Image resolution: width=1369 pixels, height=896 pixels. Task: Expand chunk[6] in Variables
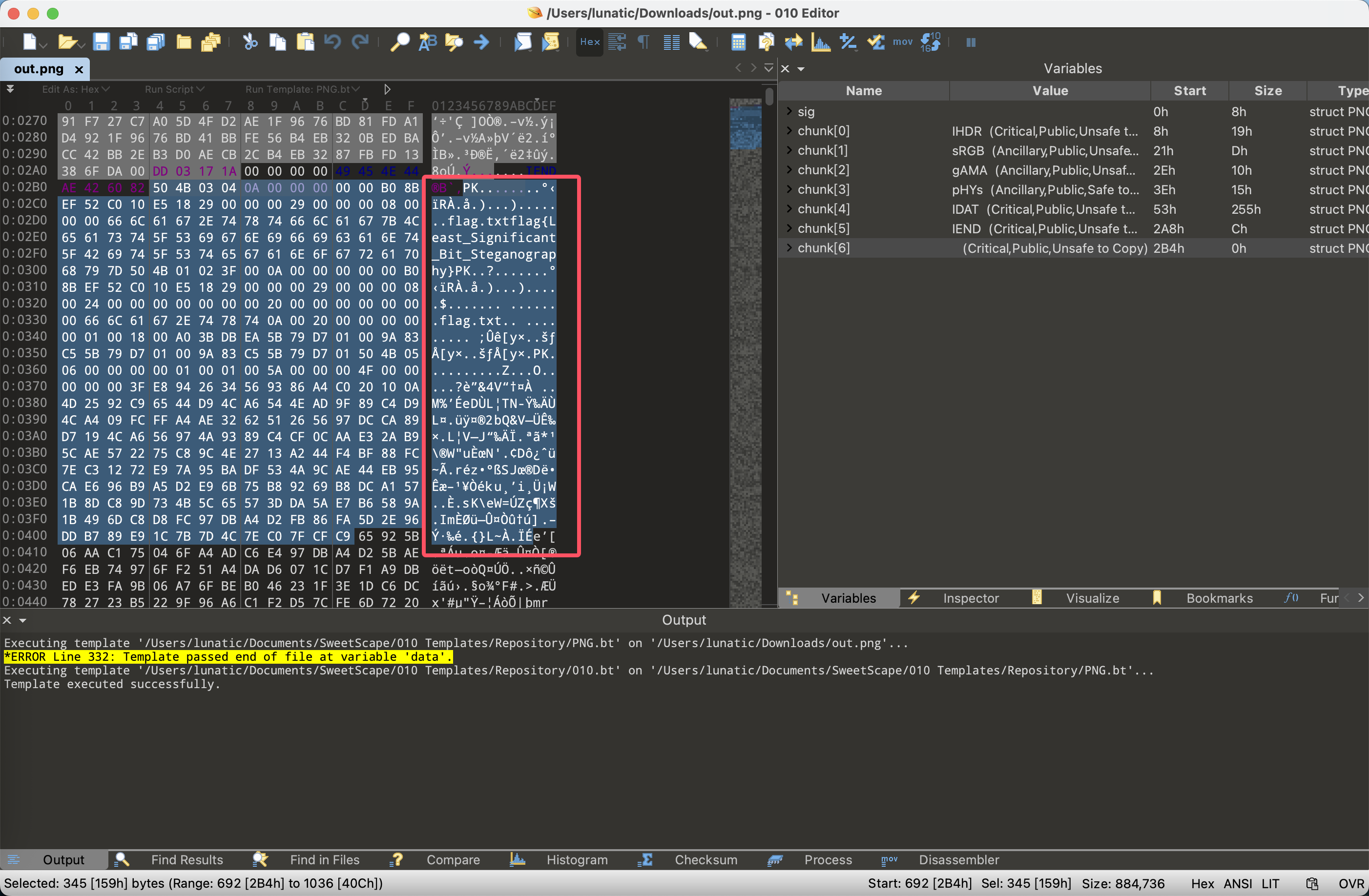[x=789, y=248]
